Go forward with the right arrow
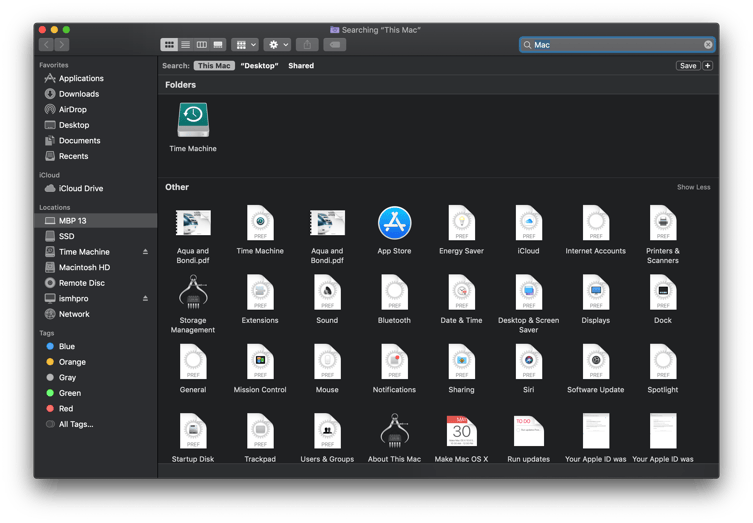 (62, 45)
